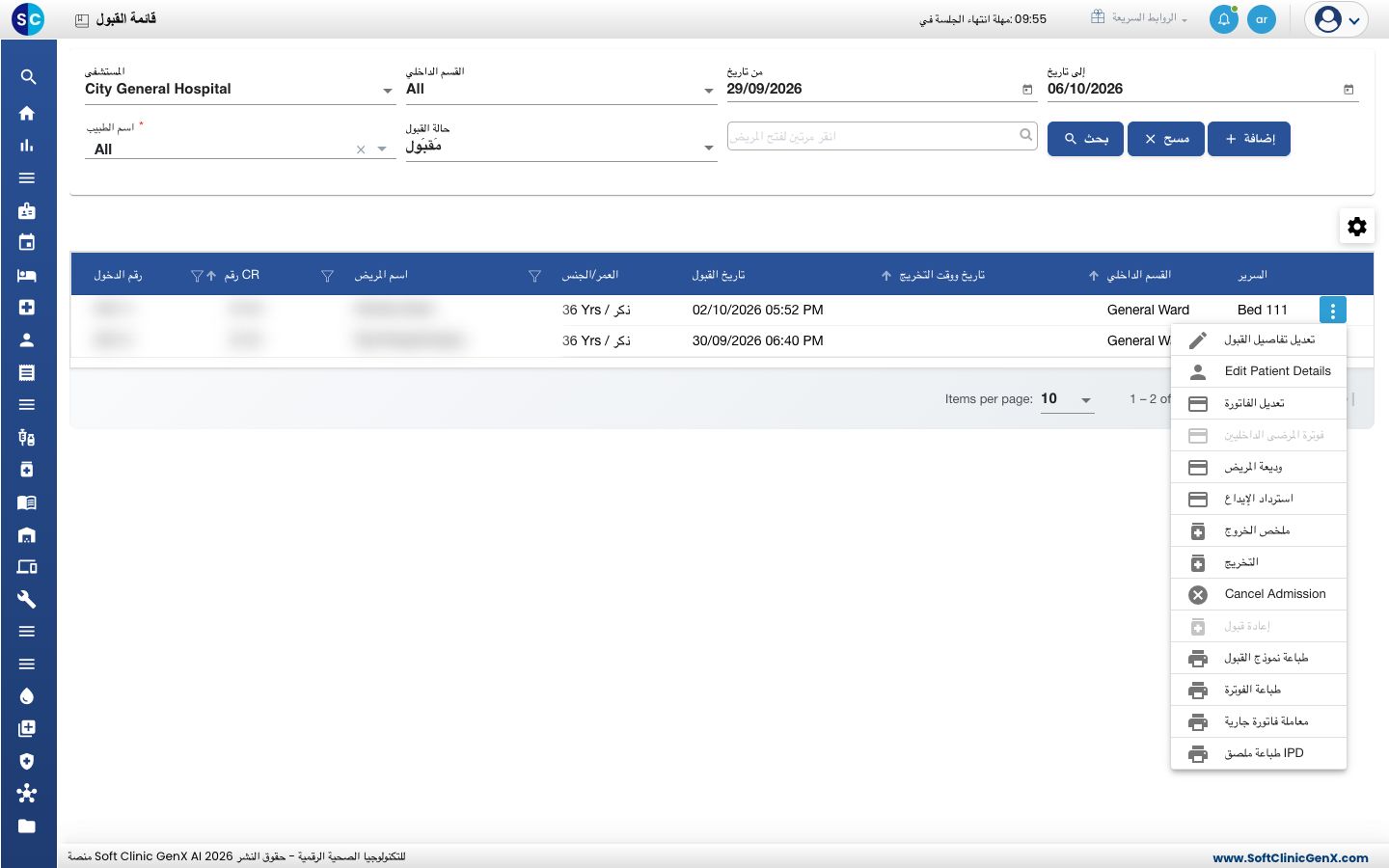Open the www.SoftClinicGenX.com link
1389x868 pixels.
click(x=1291, y=857)
